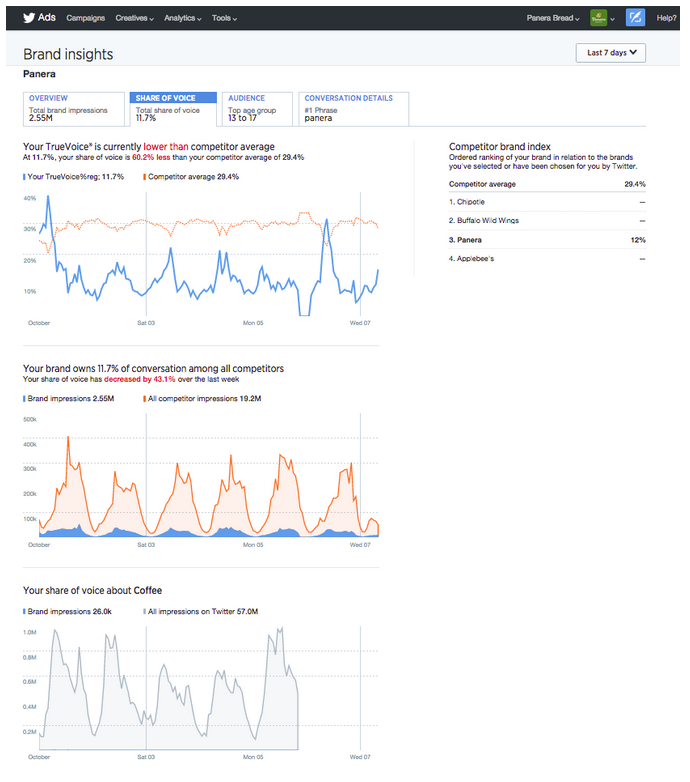690x782 pixels.
Task: Open the Panera Bread account dropdown
Action: point(555,18)
